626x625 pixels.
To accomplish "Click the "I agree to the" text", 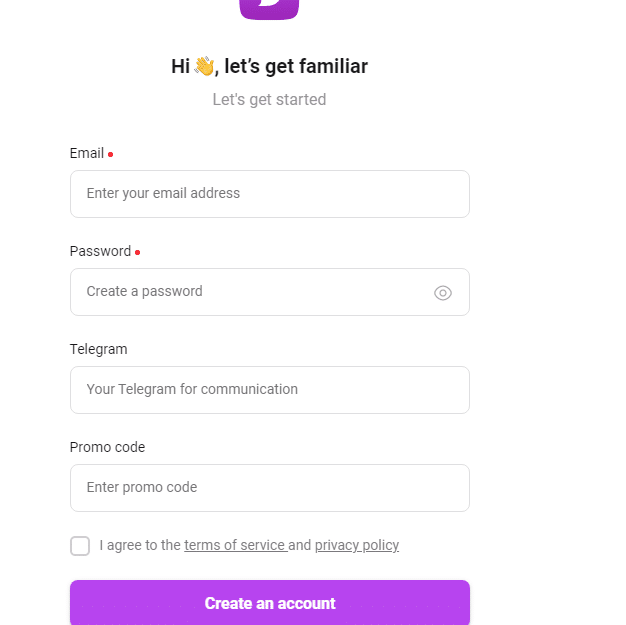I will (x=140, y=545).
